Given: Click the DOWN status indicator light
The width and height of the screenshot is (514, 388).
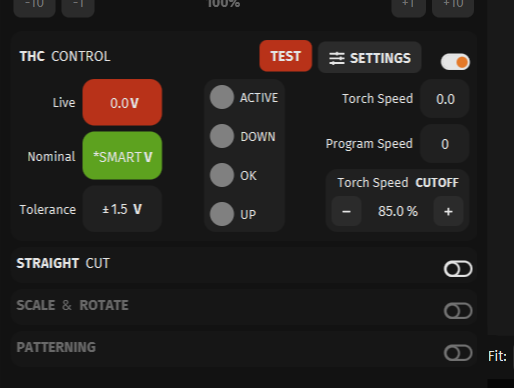Looking at the screenshot, I should [222, 136].
